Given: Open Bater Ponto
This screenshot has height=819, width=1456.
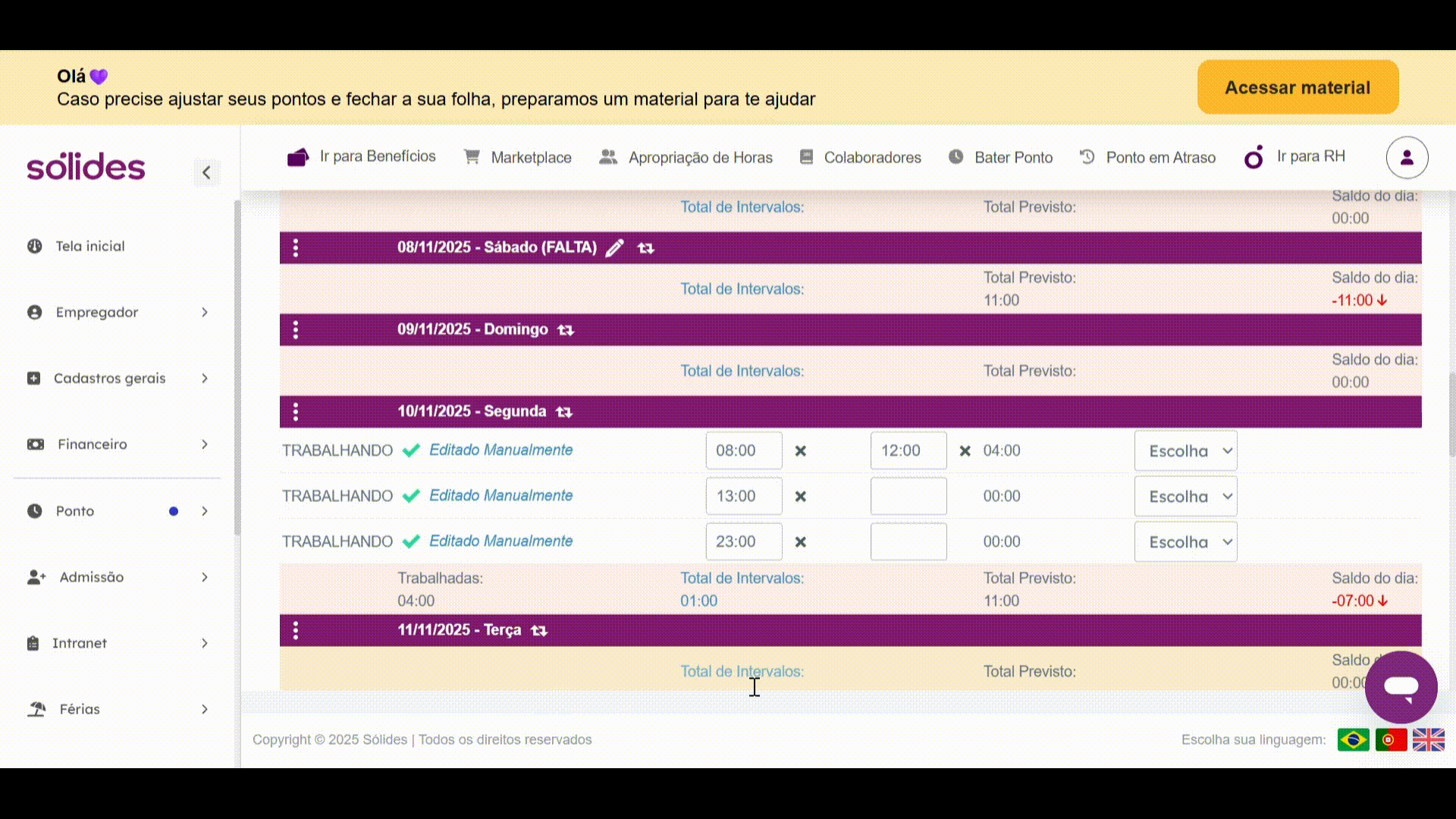Looking at the screenshot, I should [1000, 158].
